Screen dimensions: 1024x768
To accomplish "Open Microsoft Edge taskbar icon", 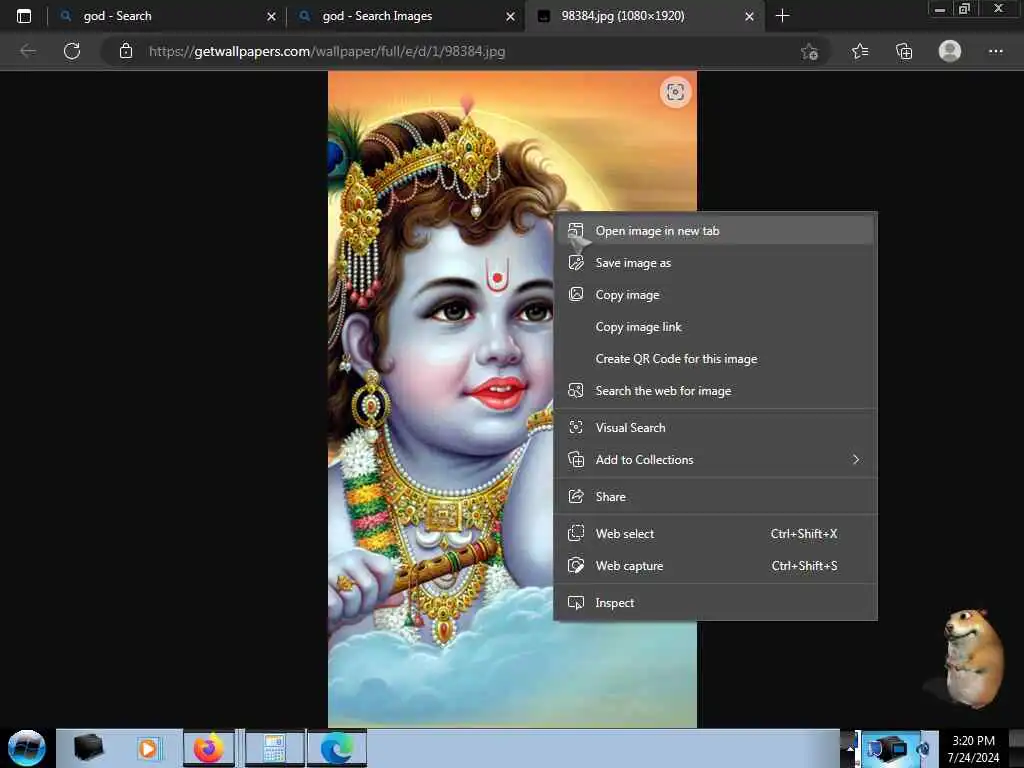I will [x=337, y=748].
